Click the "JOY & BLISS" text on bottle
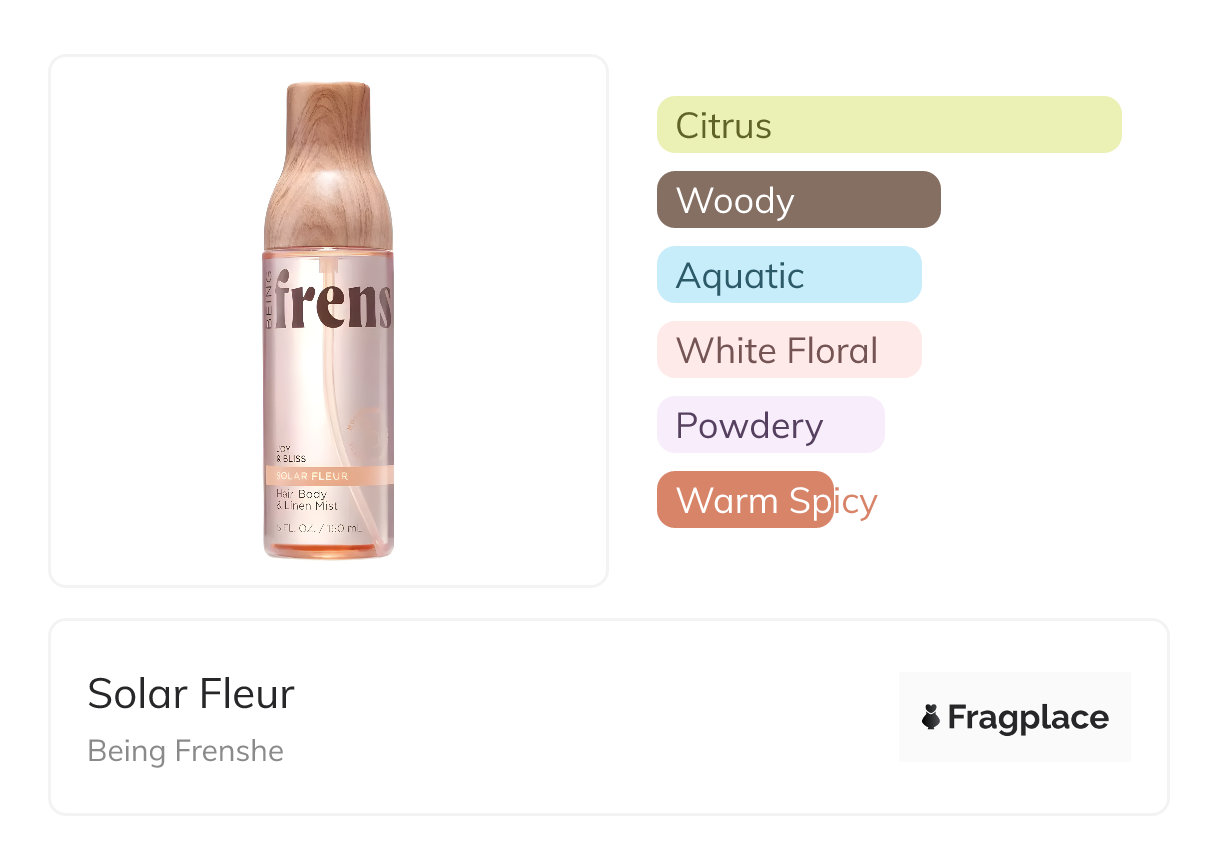Screen dimensions: 1218x864 (289, 454)
